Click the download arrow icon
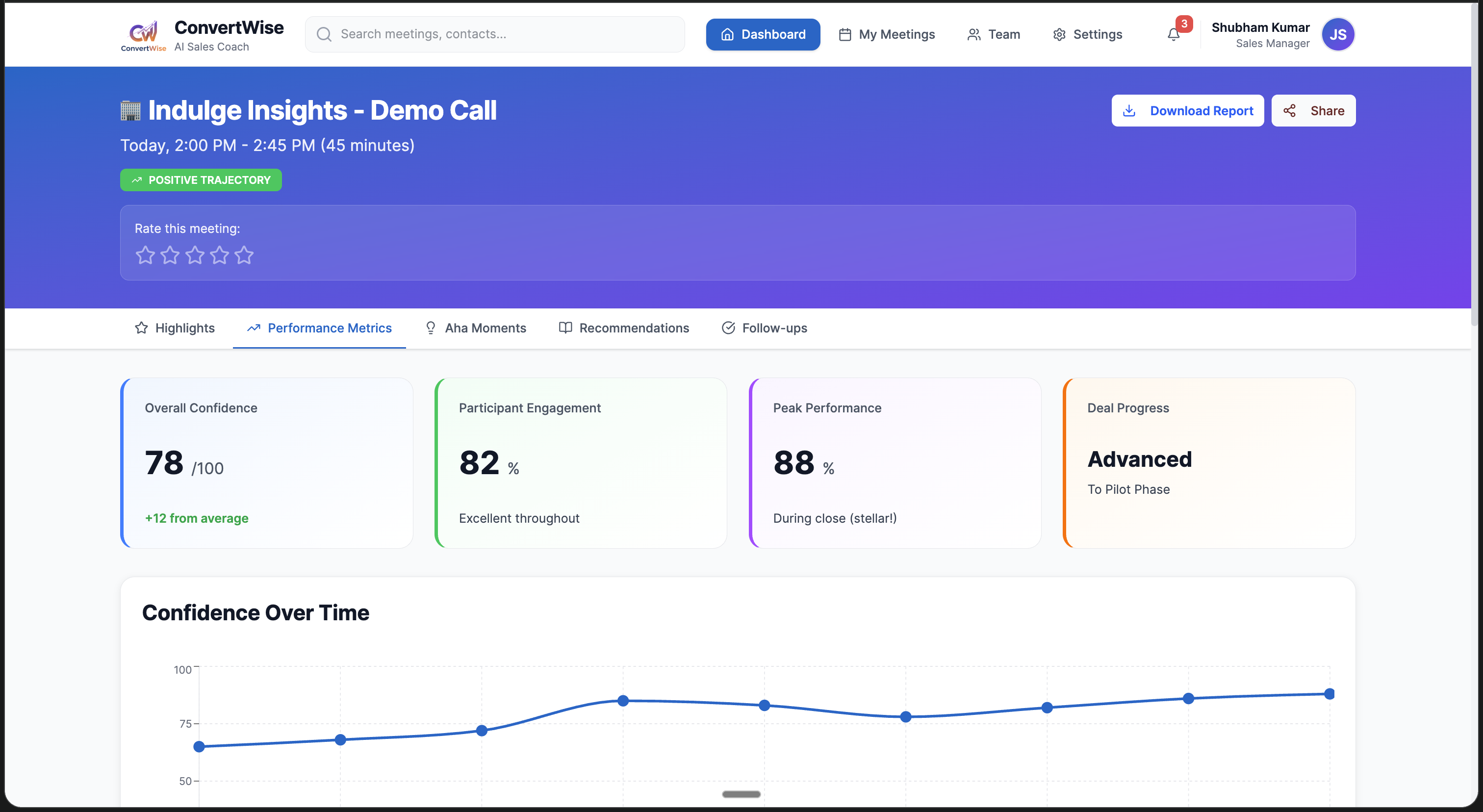Image resolution: width=1483 pixels, height=812 pixels. pos(1129,110)
